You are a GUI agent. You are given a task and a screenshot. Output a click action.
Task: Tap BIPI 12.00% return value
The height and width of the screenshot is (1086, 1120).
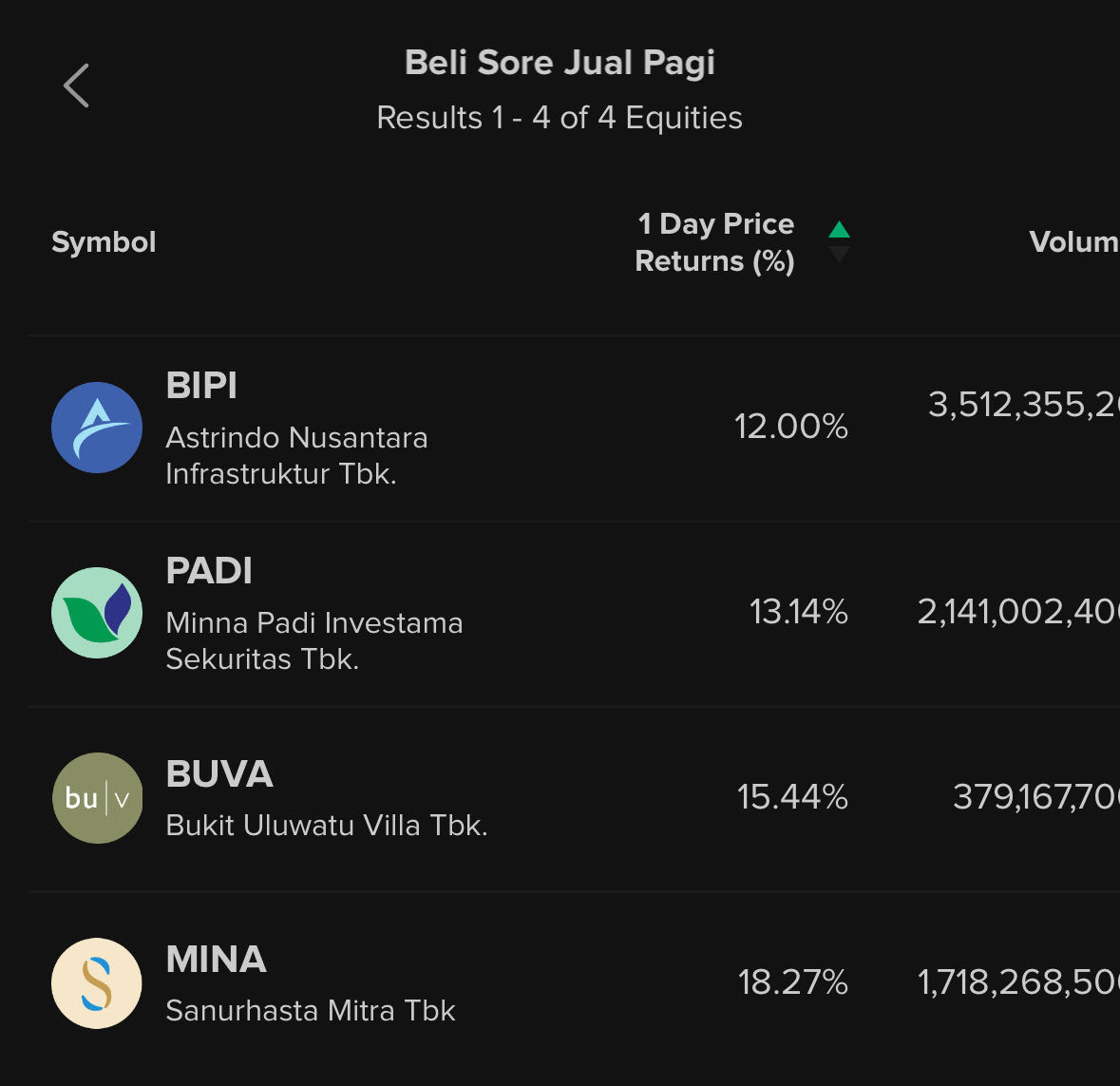(790, 427)
